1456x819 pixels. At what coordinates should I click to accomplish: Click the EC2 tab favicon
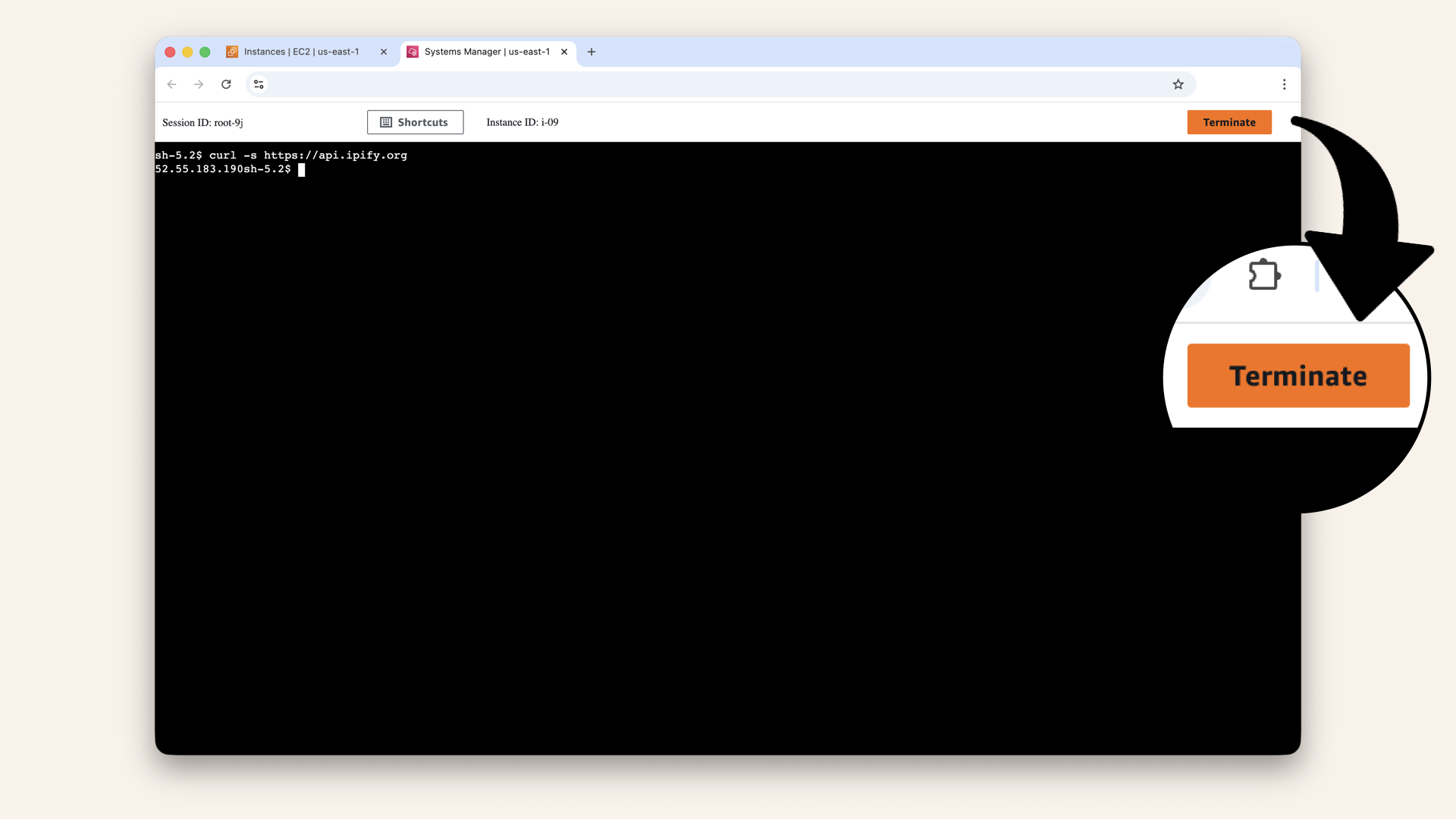232,52
